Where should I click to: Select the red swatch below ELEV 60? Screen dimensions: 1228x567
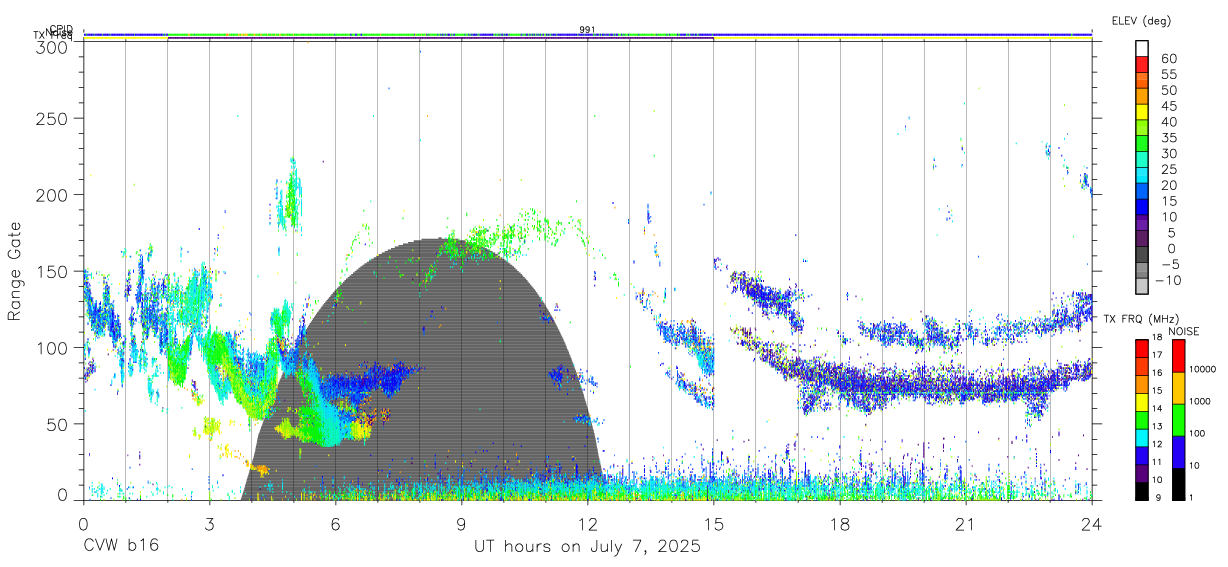click(x=1142, y=65)
